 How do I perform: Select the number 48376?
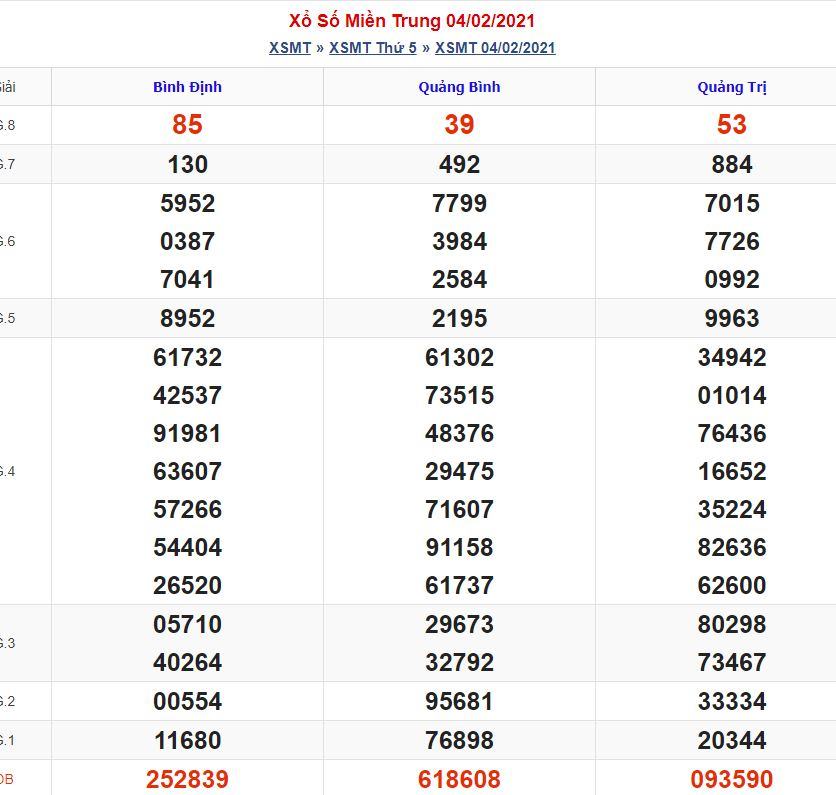tap(459, 433)
